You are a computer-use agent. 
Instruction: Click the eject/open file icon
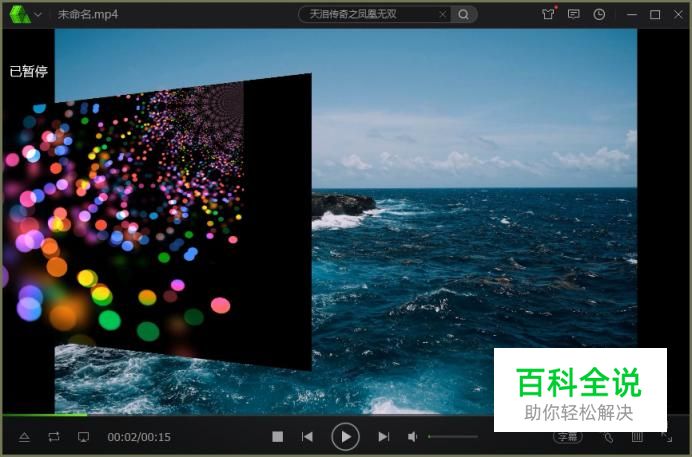[x=24, y=437]
